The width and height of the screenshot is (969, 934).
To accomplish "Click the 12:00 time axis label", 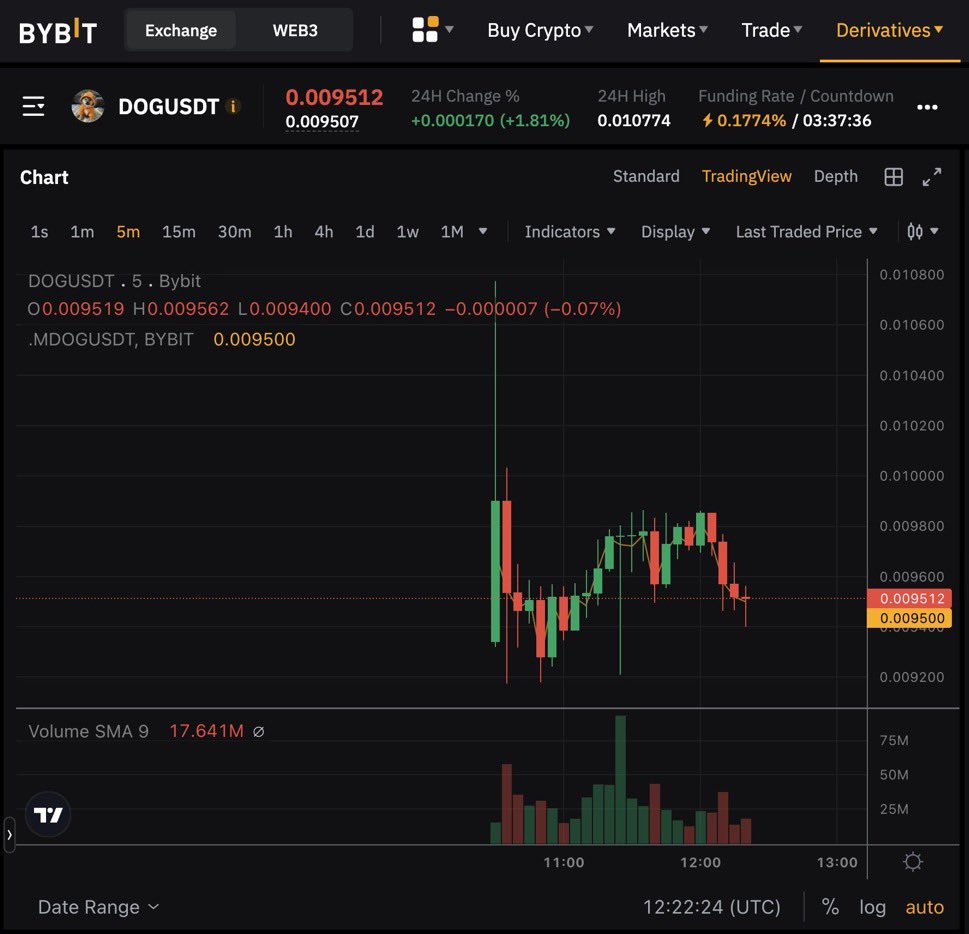I will point(700,862).
